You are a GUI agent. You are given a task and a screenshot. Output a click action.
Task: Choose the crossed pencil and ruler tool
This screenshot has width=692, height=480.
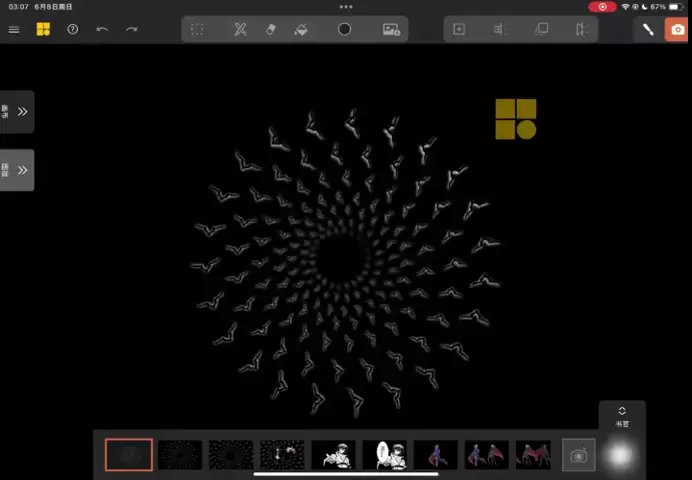[241, 30]
